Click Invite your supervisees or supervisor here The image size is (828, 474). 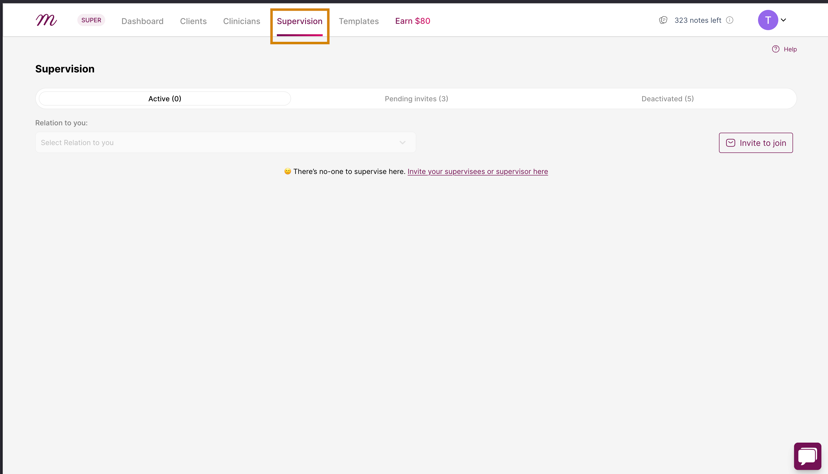coord(477,172)
